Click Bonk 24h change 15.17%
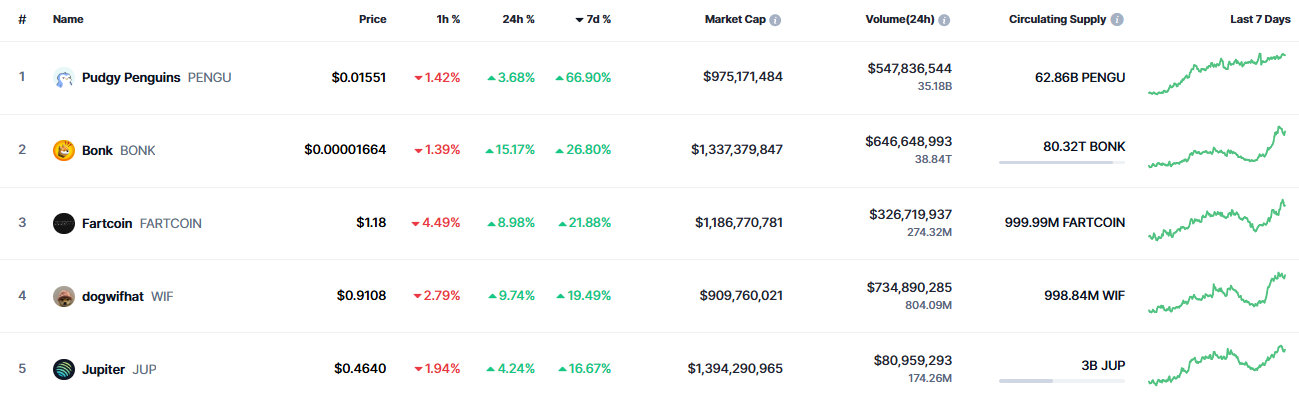Image resolution: width=1299 pixels, height=414 pixels. 510,150
